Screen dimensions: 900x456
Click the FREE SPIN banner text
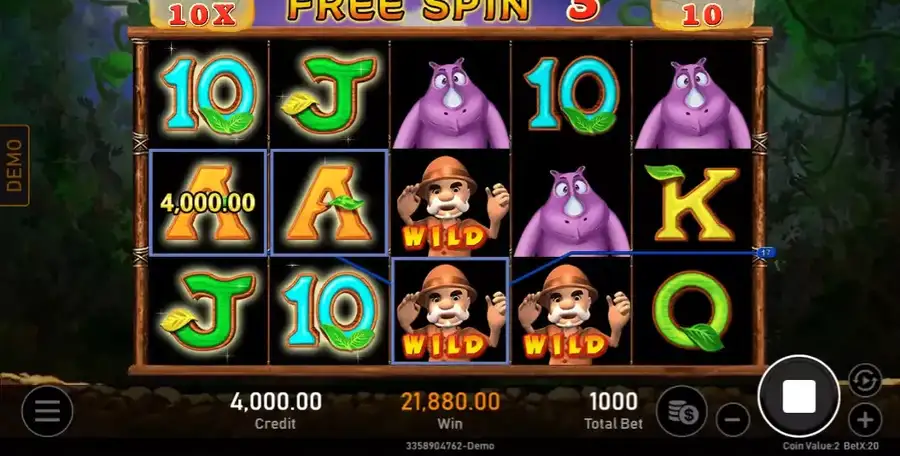(408, 11)
